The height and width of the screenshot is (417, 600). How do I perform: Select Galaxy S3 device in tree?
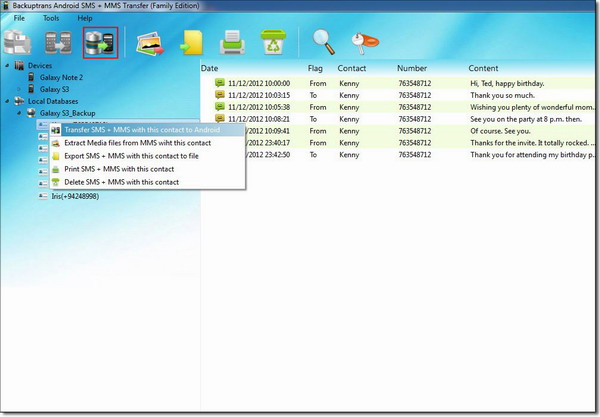pyautogui.click(x=54, y=89)
